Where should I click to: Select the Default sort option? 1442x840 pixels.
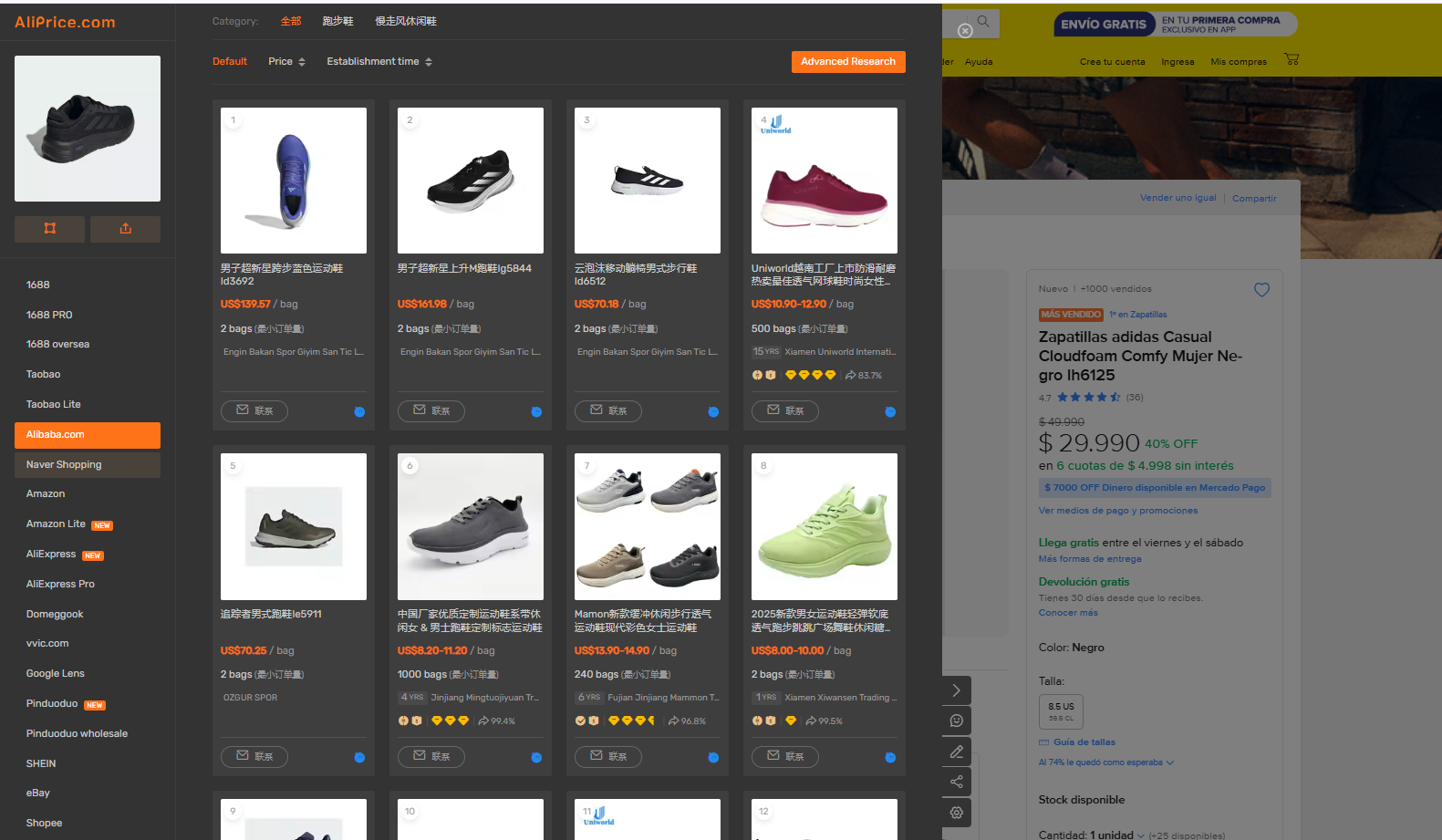tap(230, 61)
